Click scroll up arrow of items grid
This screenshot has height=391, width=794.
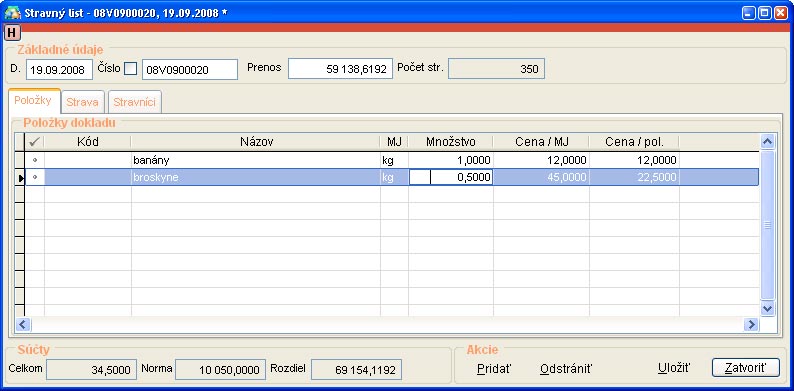[x=768, y=142]
